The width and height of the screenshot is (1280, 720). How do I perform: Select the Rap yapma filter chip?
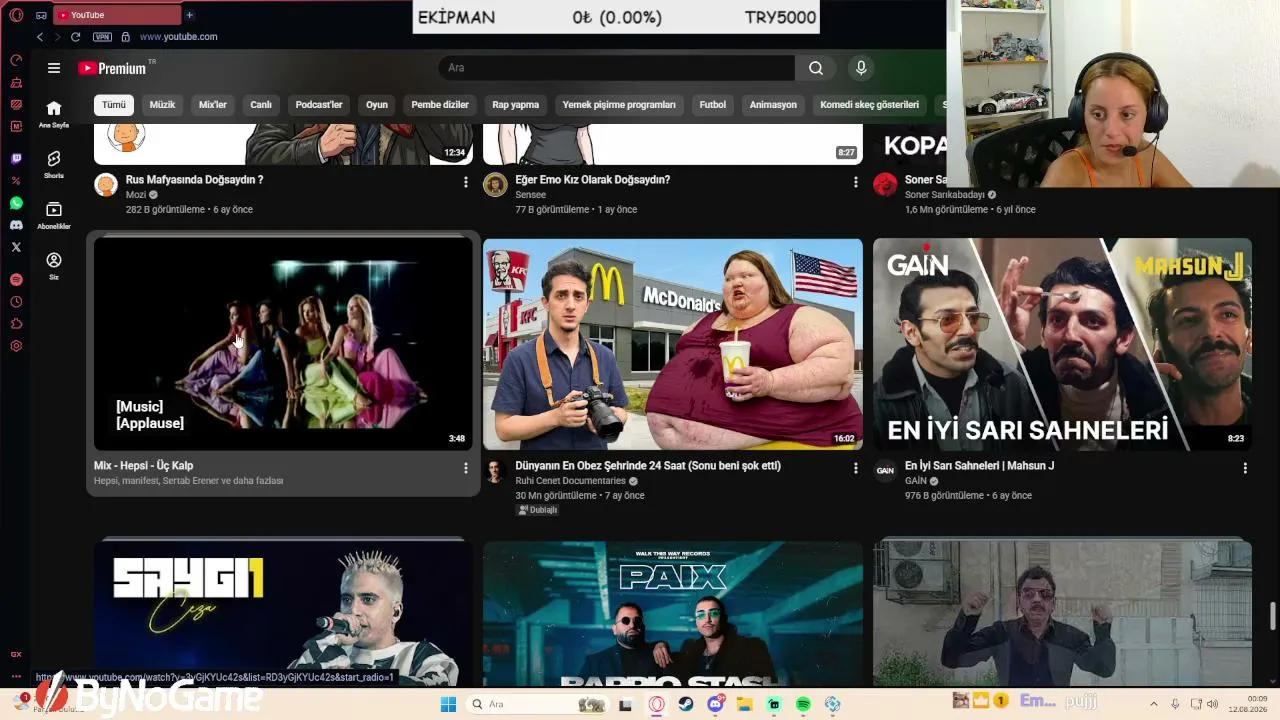516,105
